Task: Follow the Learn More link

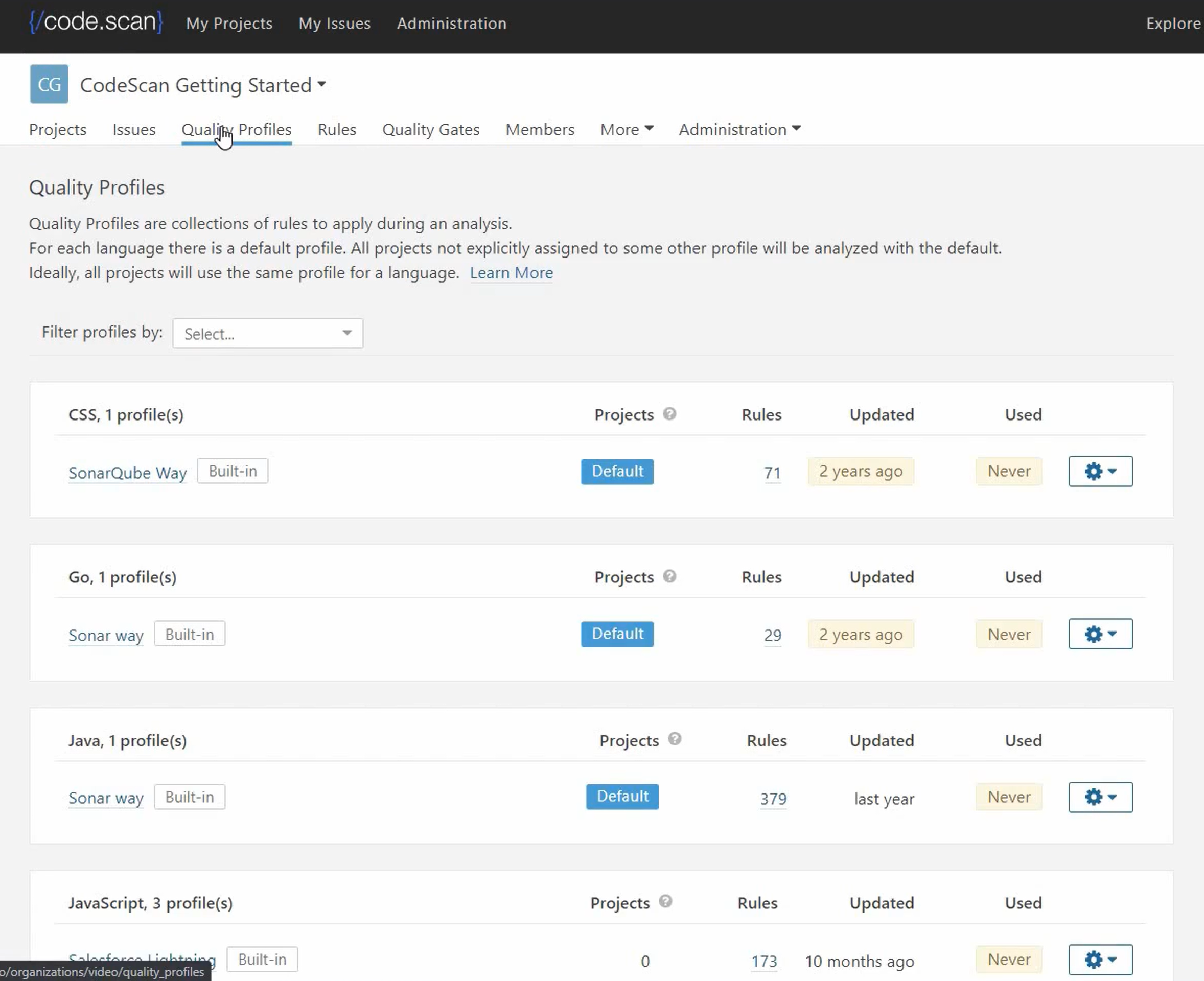Action: point(511,273)
